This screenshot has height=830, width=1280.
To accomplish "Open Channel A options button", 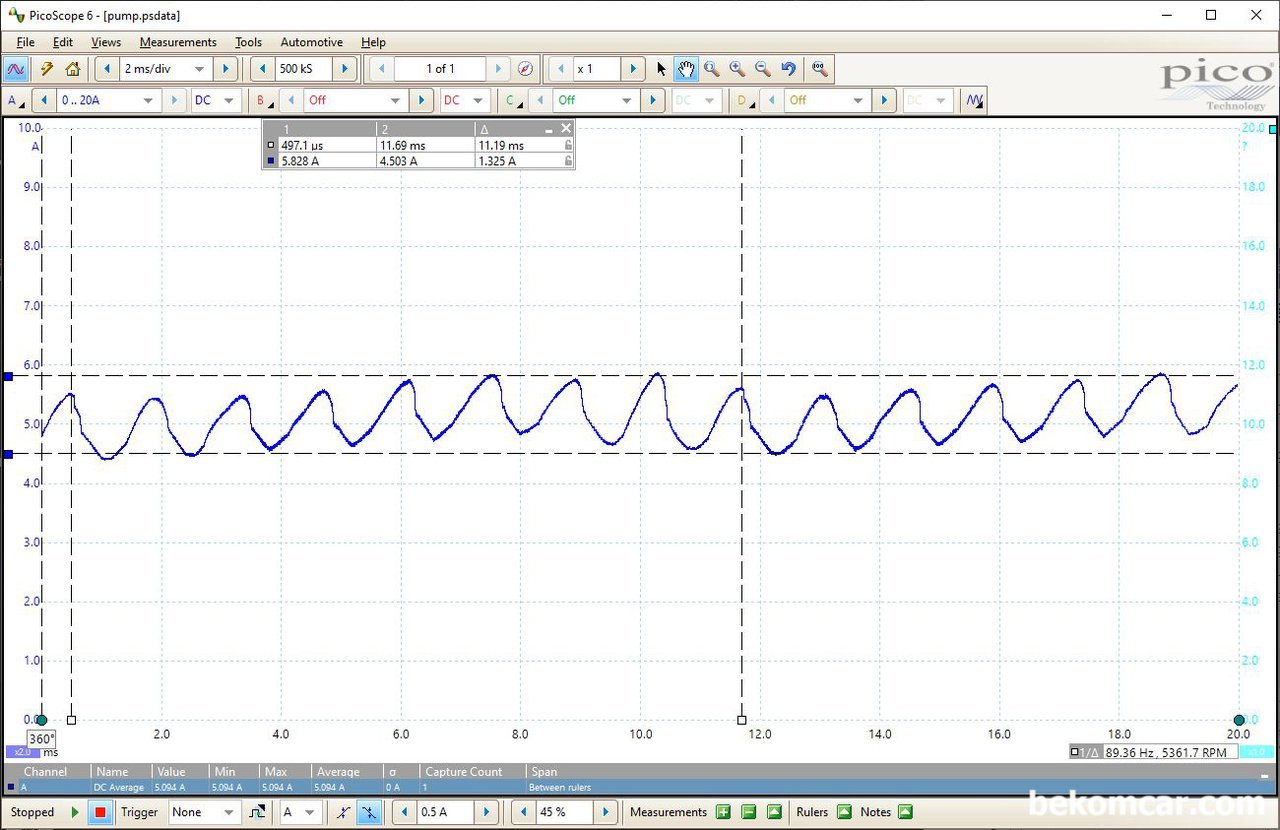I will 16,100.
